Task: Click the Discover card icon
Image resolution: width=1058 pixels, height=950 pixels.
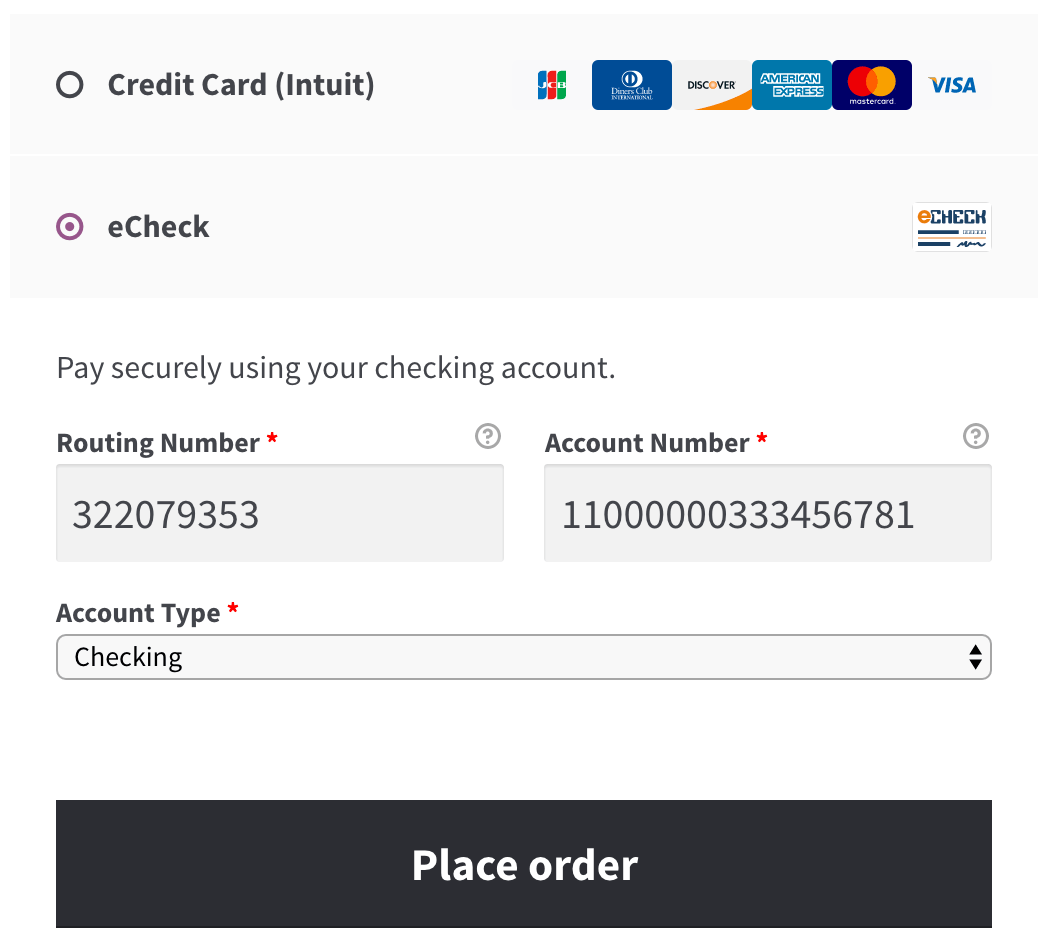Action: click(x=711, y=85)
